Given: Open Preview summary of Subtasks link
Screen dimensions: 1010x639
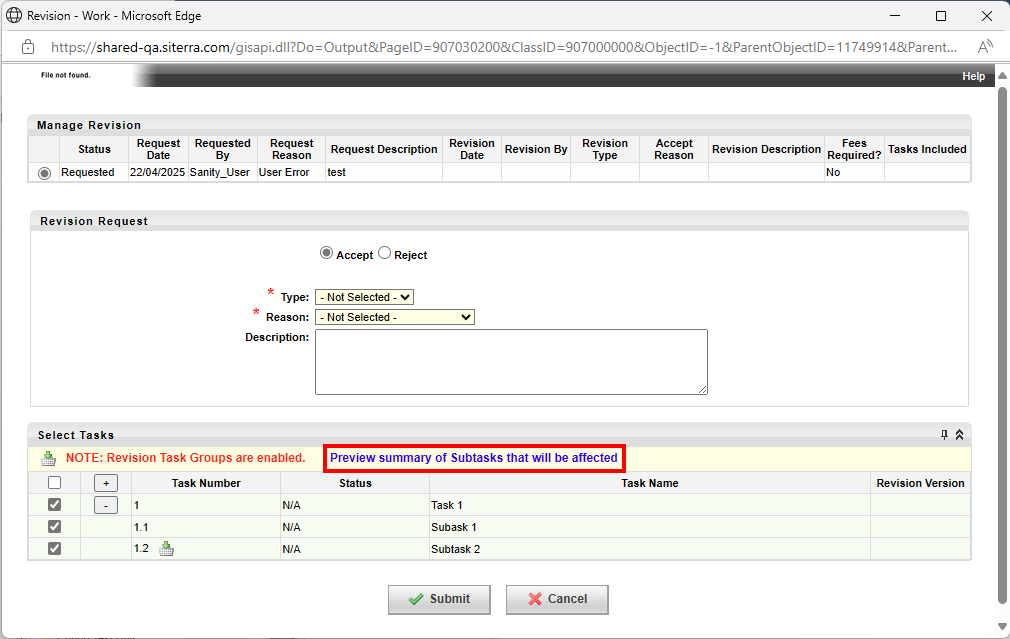Looking at the screenshot, I should point(474,458).
